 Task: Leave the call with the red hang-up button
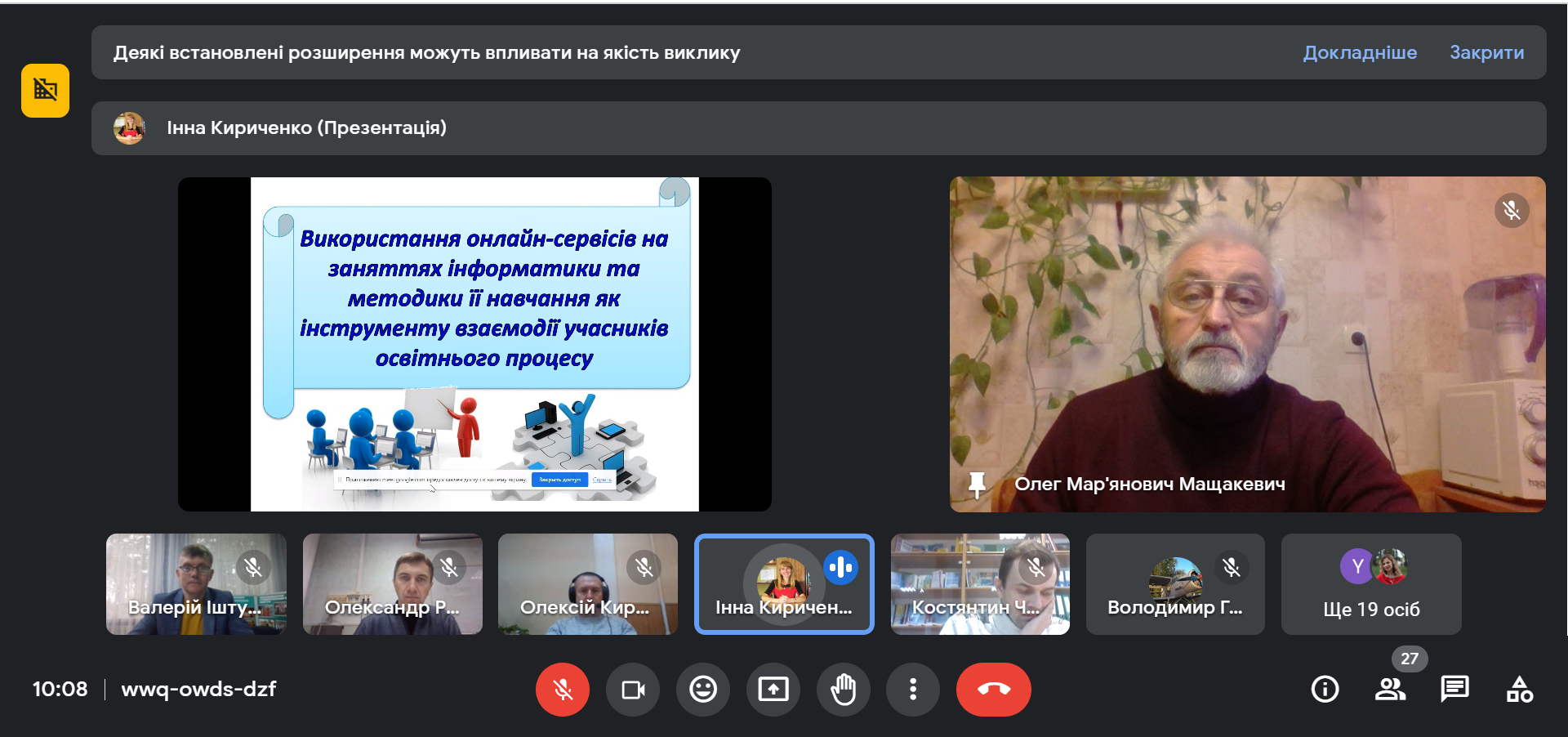coord(994,690)
